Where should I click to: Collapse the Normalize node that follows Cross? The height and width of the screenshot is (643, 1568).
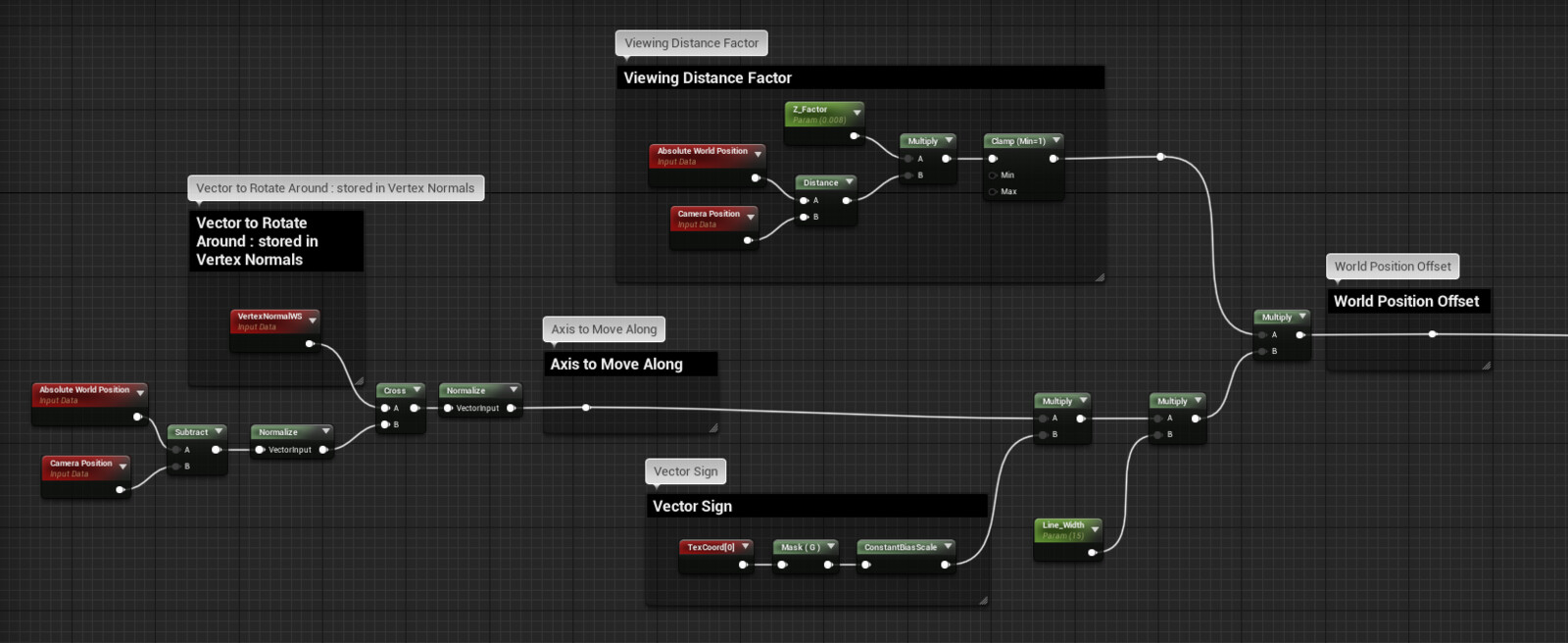[514, 390]
